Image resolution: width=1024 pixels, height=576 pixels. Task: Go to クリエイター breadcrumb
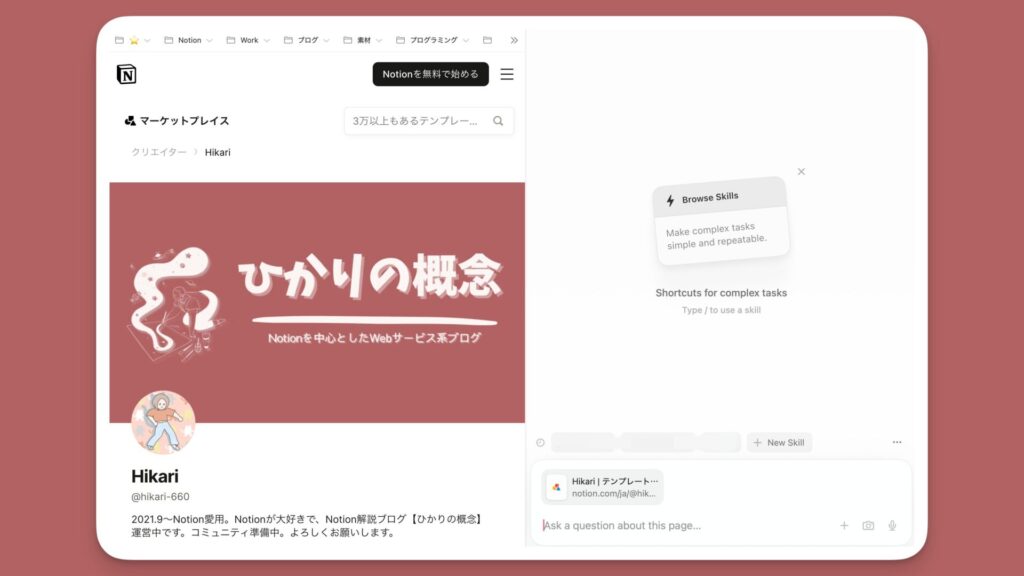pos(159,152)
